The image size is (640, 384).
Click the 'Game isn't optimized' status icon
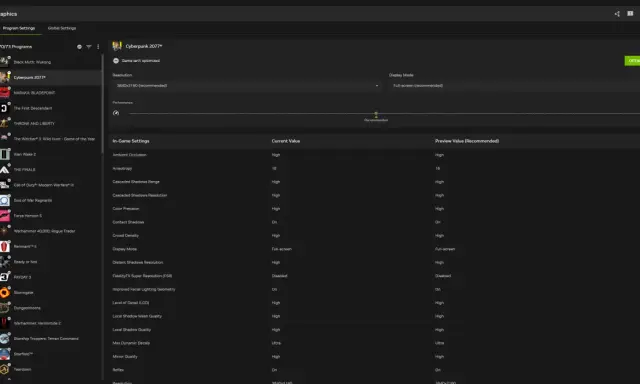click(x=116, y=61)
